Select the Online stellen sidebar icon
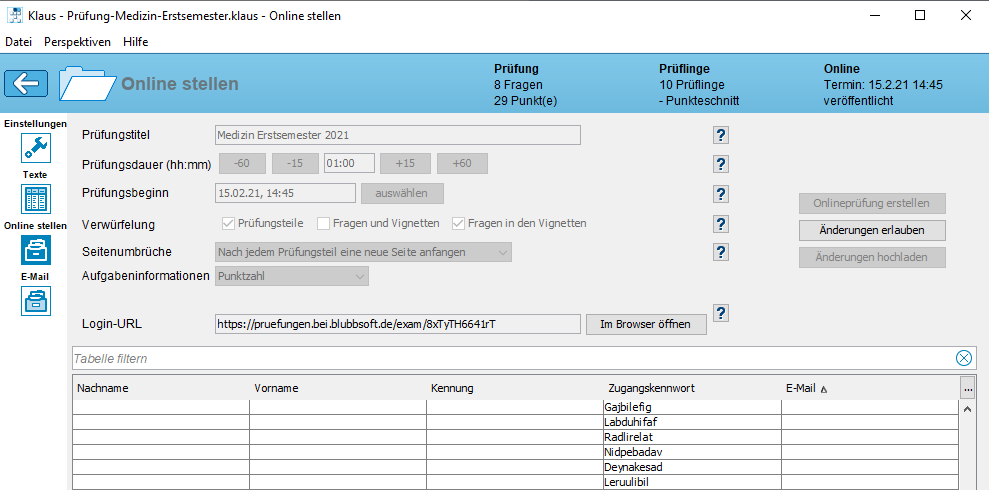 pos(36,250)
